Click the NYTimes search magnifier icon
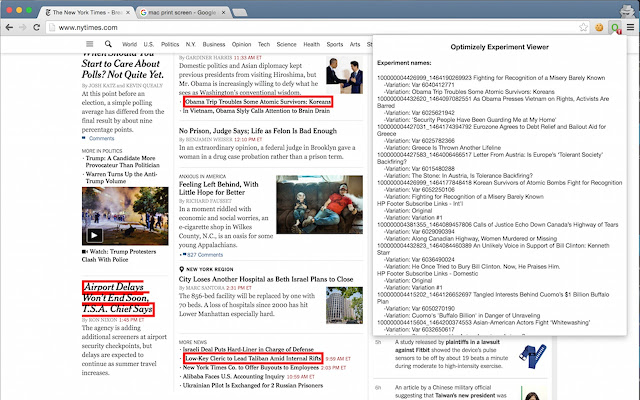Screen dimensions: 640x400 (108, 44)
